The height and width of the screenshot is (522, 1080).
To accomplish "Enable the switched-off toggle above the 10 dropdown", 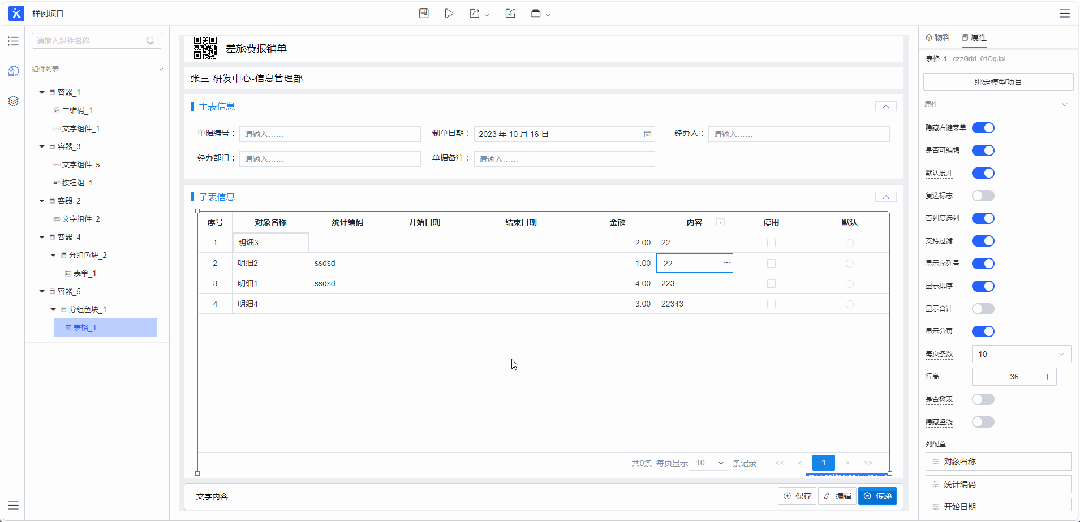I will [983, 309].
